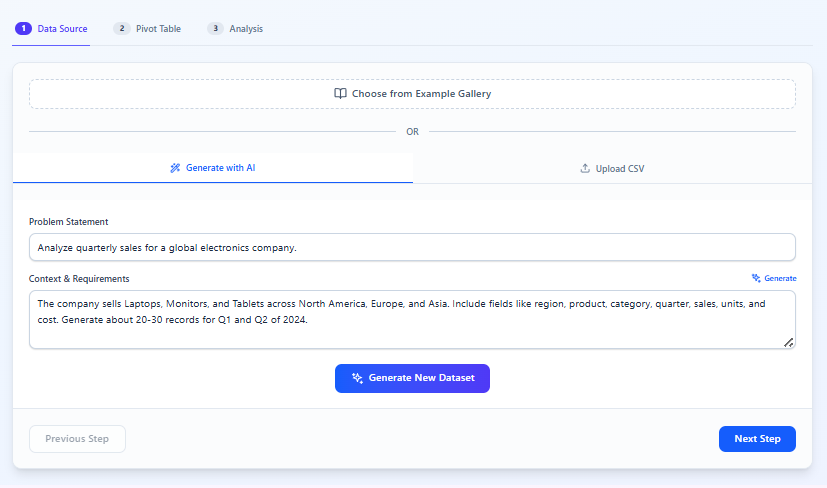827x488 pixels.
Task: Focus the Problem Statement input field
Action: 412,247
